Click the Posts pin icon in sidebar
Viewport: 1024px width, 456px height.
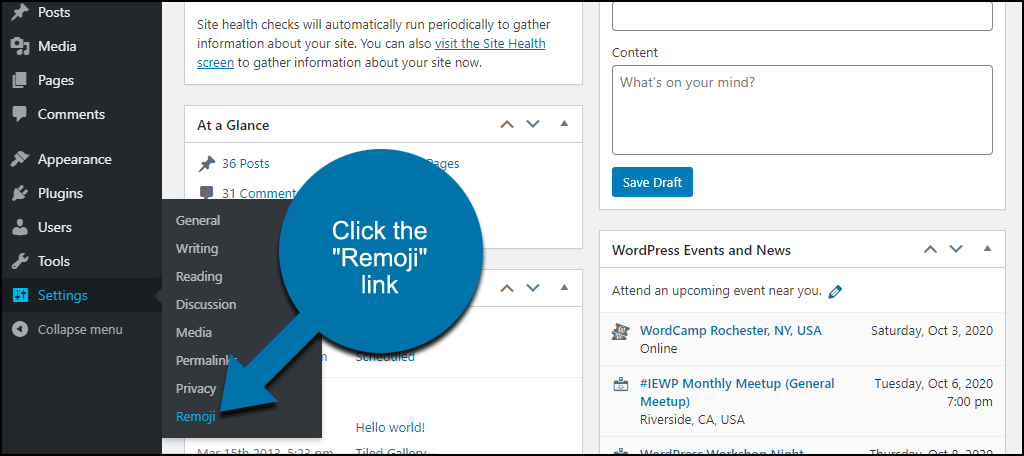click(x=19, y=12)
